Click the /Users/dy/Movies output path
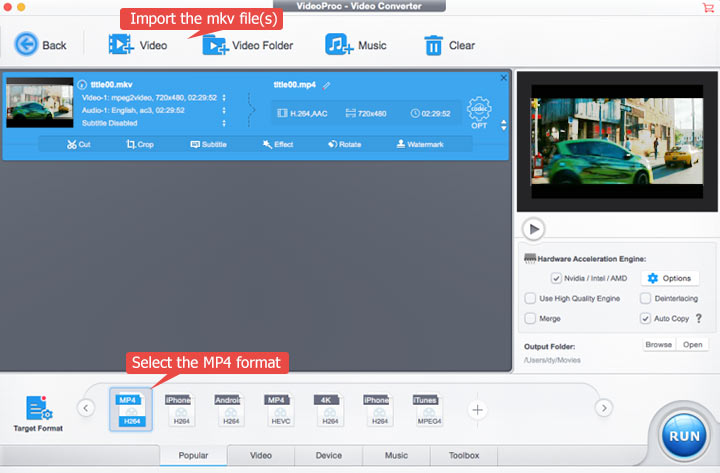This screenshot has width=720, height=473. pos(552,360)
